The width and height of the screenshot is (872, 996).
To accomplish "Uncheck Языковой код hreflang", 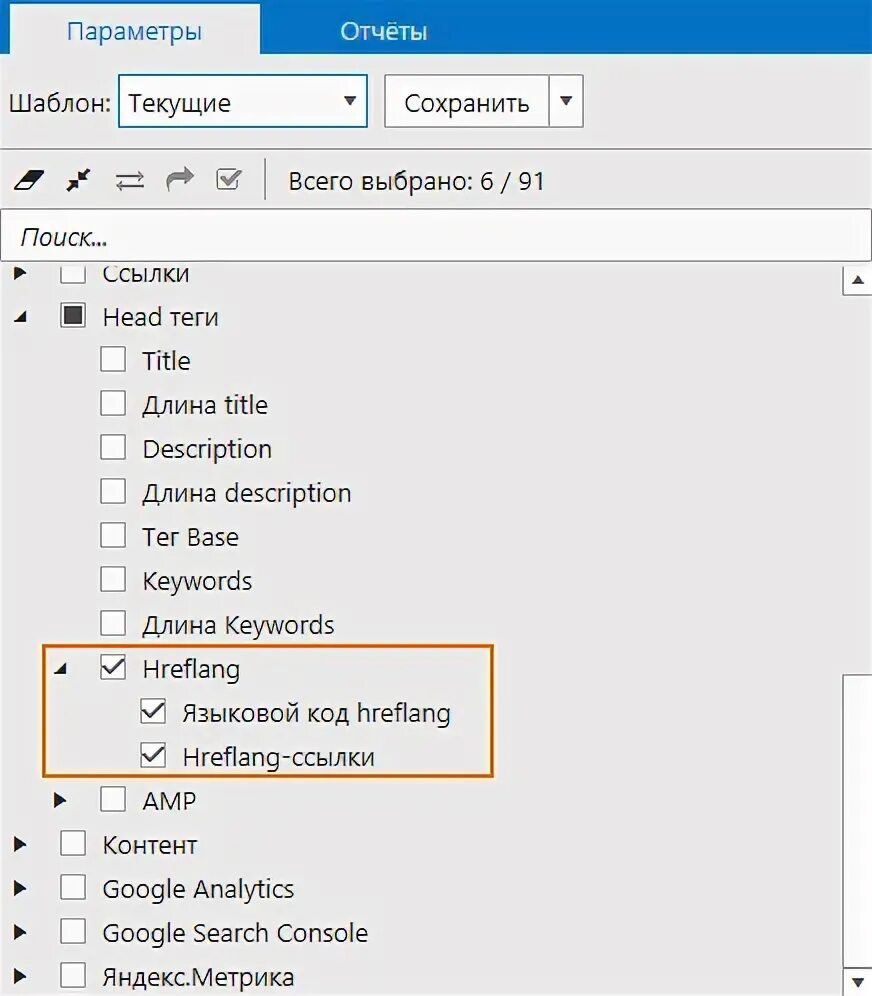I will (x=153, y=713).
